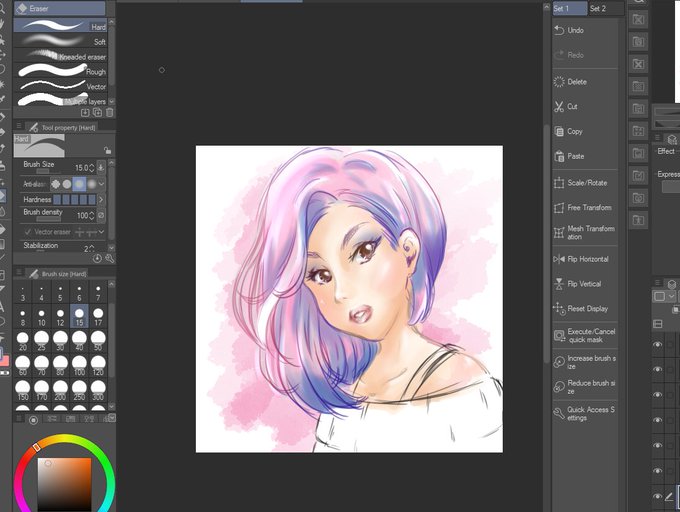Click Brush Size value stepper arrows

pos(92,168)
